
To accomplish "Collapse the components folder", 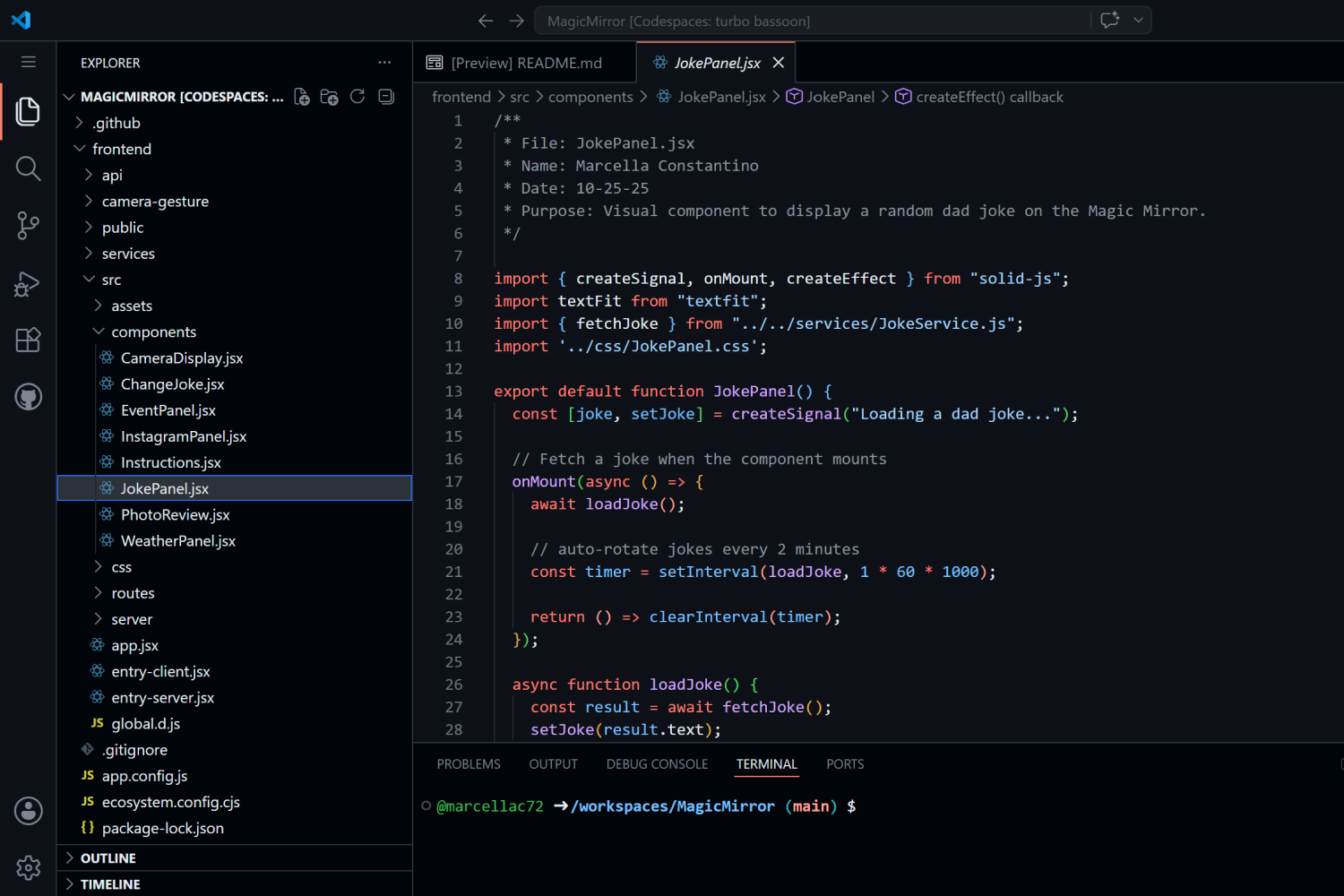I will coord(235,332).
